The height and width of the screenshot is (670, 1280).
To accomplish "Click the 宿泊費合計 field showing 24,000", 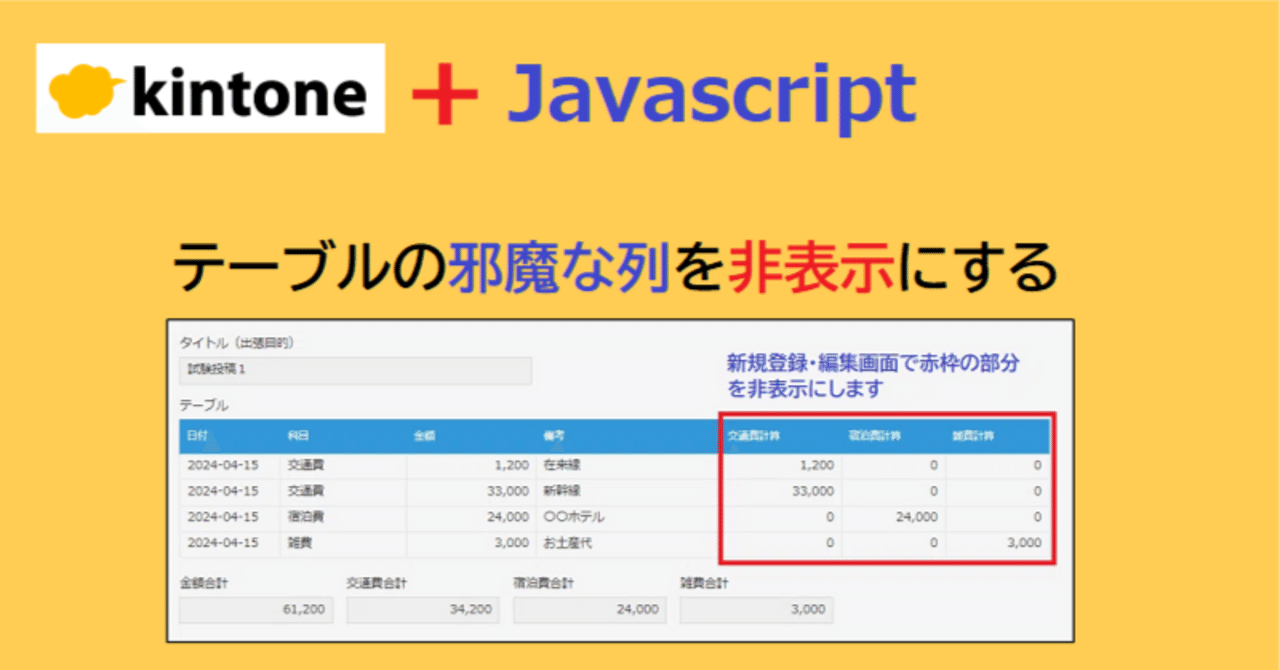I will [590, 610].
